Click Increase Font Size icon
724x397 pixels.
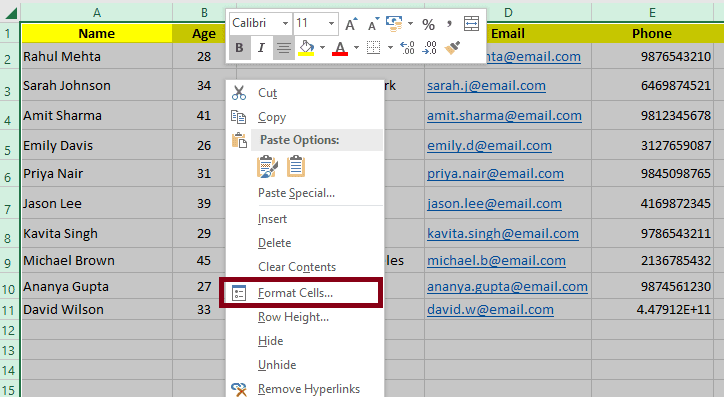click(351, 24)
